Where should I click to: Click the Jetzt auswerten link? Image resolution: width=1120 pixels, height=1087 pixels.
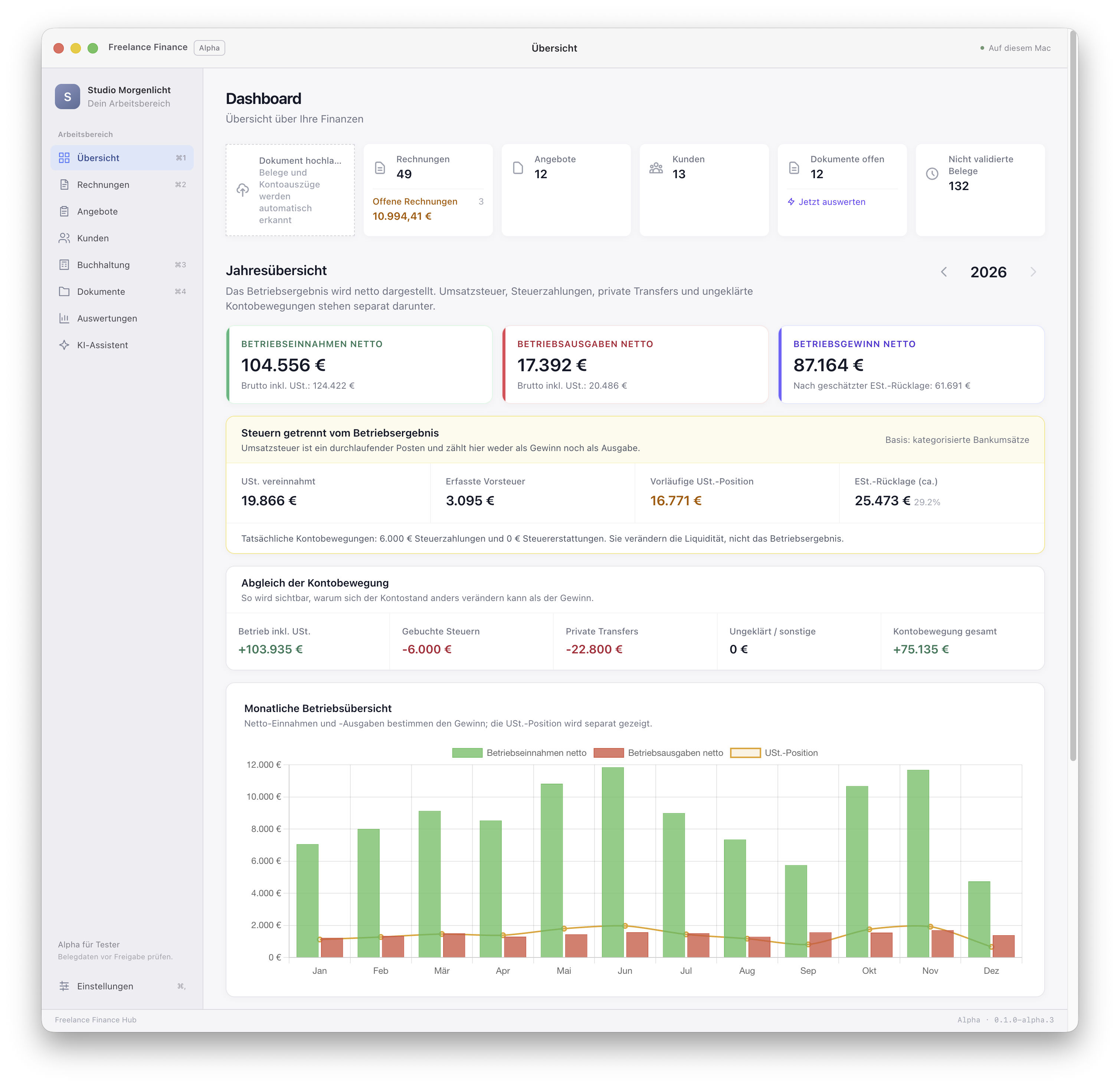point(826,202)
